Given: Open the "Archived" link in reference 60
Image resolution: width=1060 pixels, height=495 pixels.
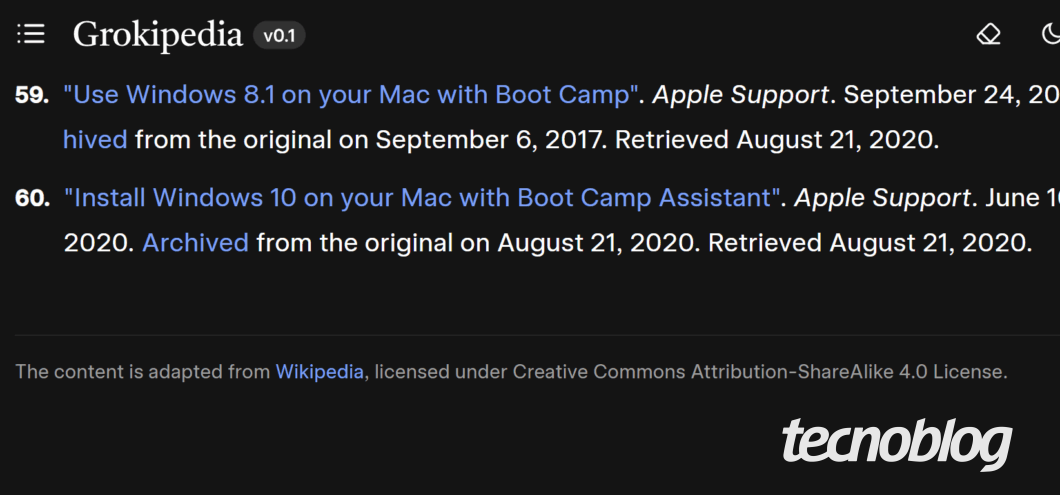Looking at the screenshot, I should pos(195,243).
